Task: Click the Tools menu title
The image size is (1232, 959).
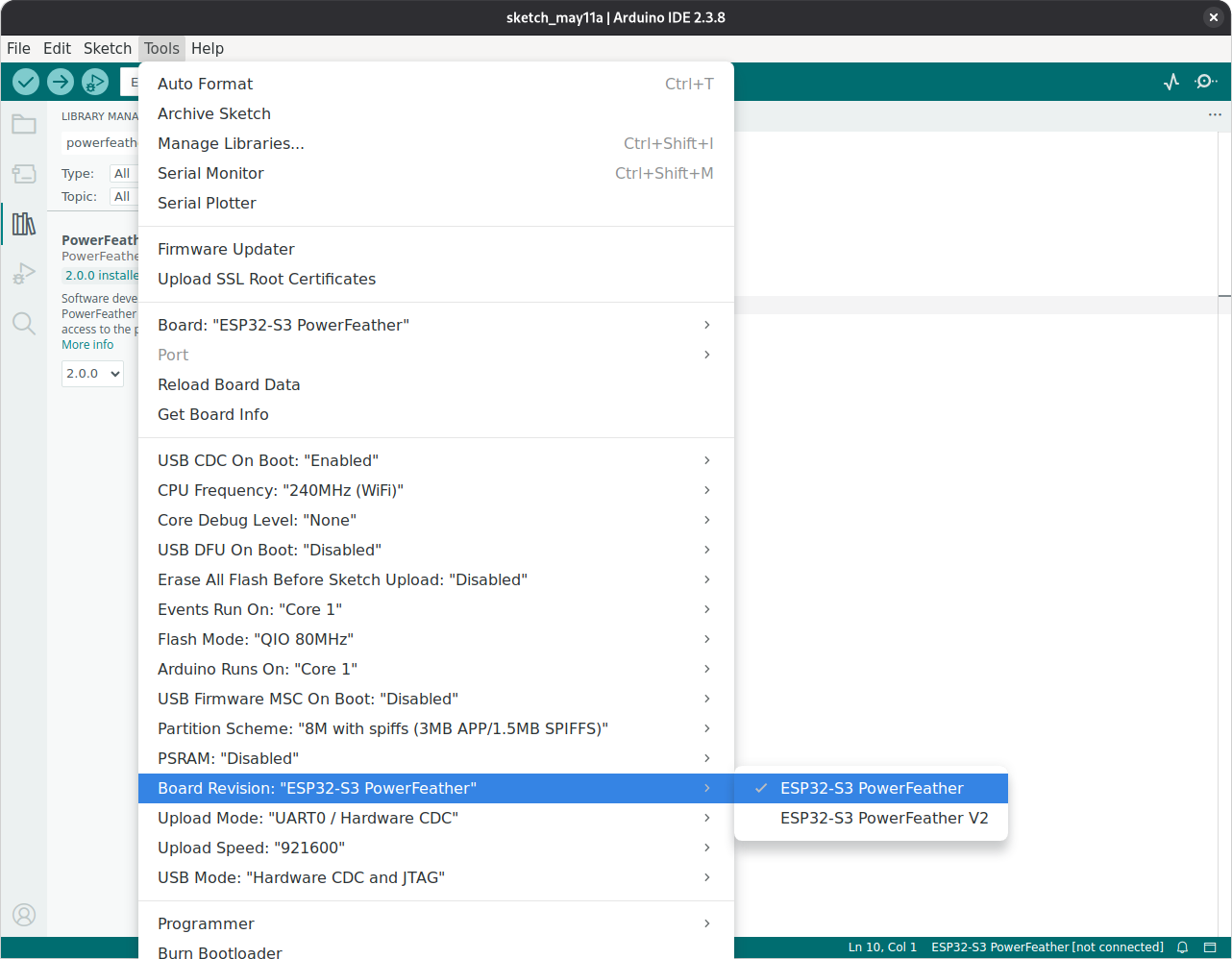Action: coord(161,48)
